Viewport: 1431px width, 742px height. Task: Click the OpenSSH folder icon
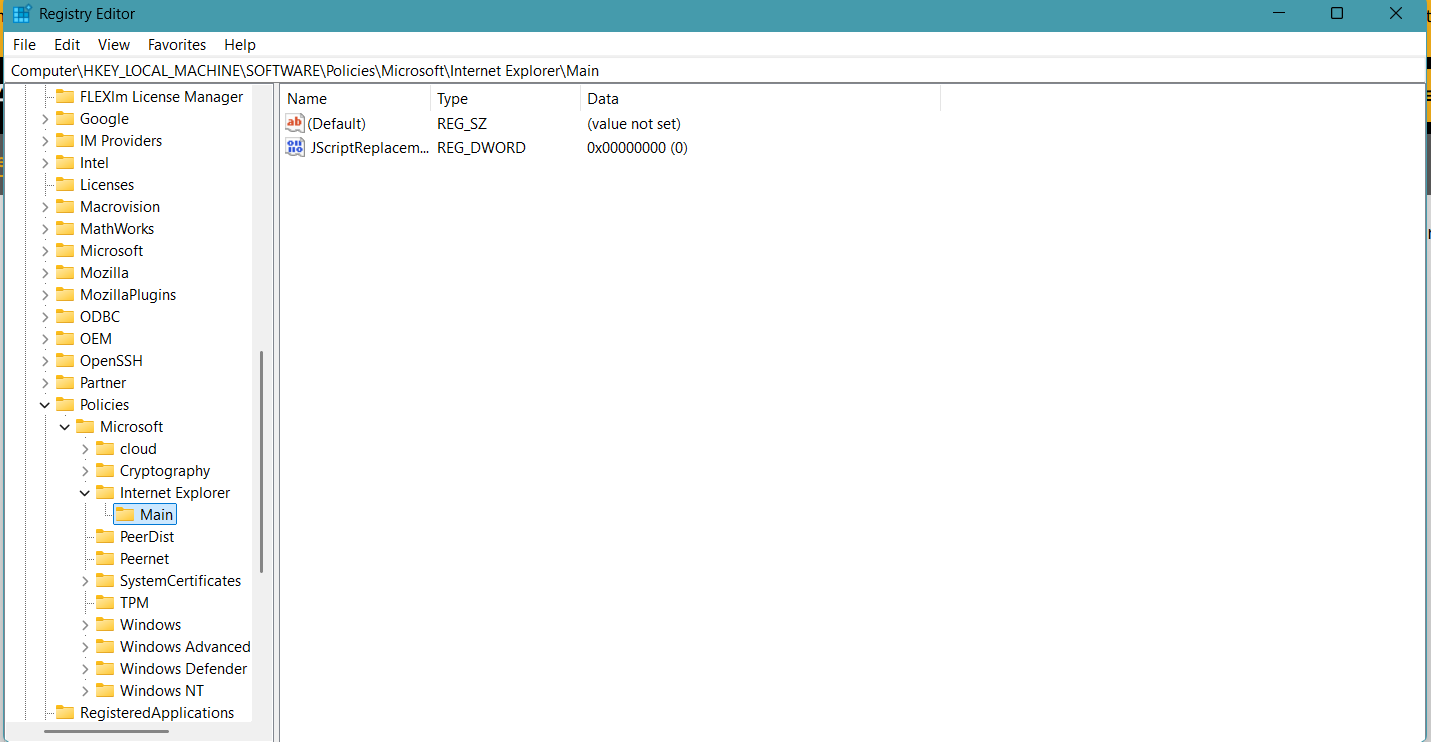pos(65,361)
